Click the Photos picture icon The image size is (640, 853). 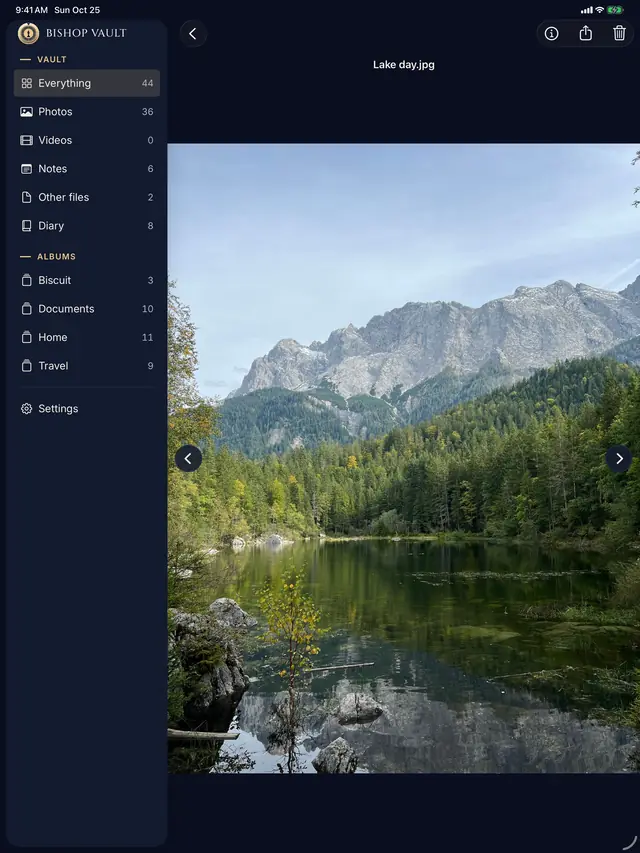(x=26, y=112)
